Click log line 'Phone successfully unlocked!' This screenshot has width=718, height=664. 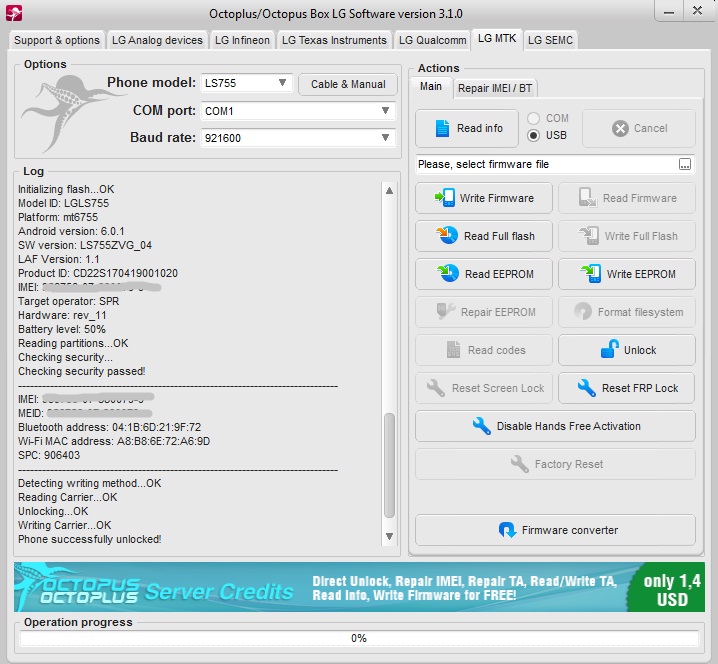pos(89,539)
